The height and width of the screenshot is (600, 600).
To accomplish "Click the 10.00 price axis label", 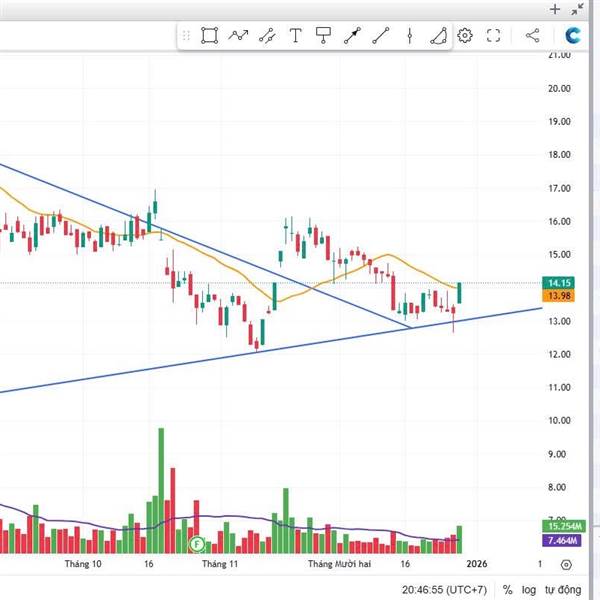I will [559, 421].
